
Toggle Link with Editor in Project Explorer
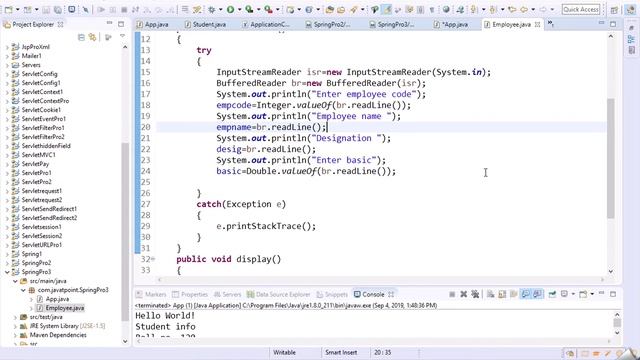[x=93, y=38]
